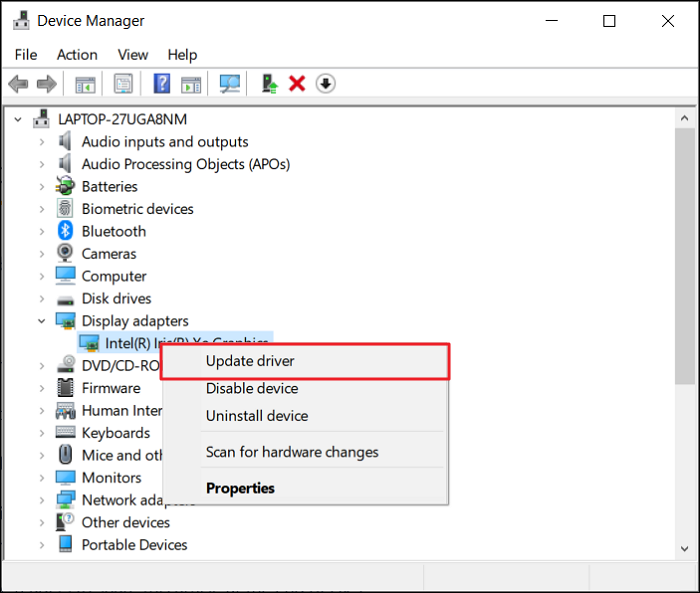This screenshot has width=700, height=593.
Task: Expand the Monitors category arrow
Action: 42,477
